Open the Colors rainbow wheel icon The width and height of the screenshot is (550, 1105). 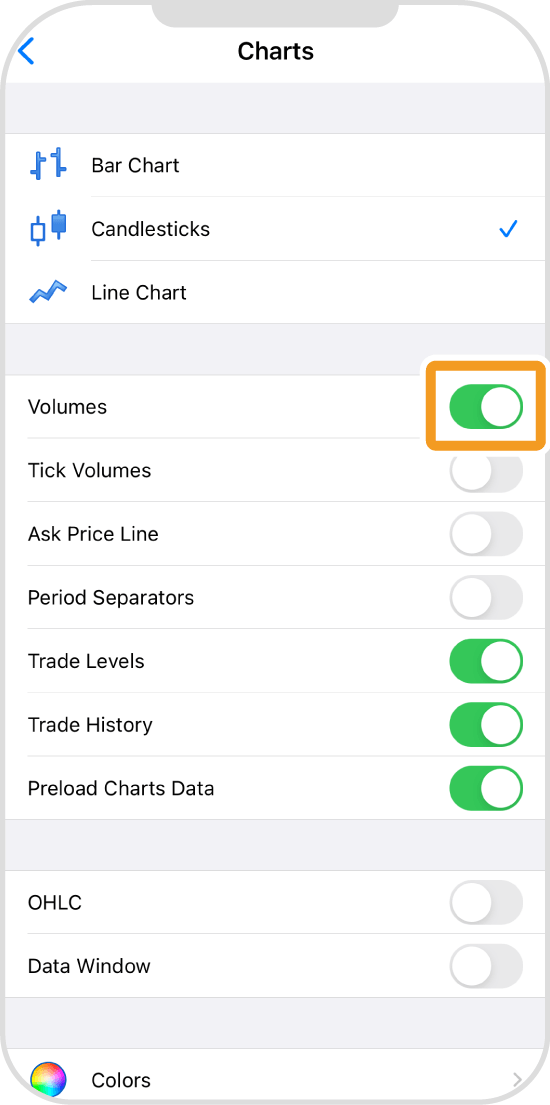[48, 1080]
